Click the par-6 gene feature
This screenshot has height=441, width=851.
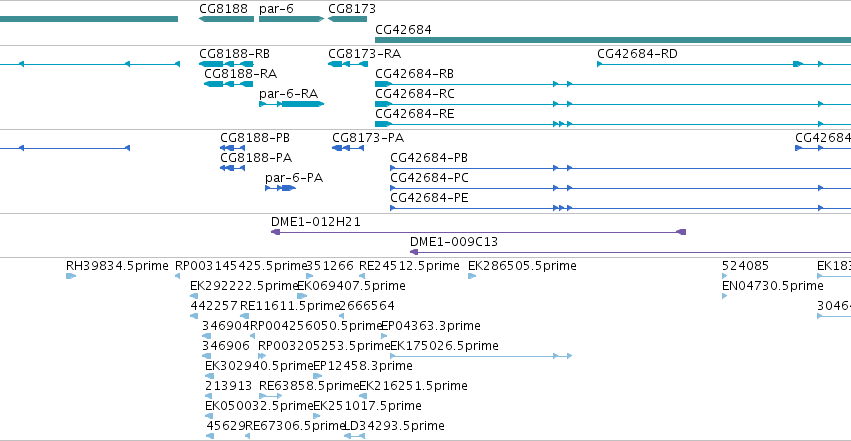pyautogui.click(x=291, y=19)
